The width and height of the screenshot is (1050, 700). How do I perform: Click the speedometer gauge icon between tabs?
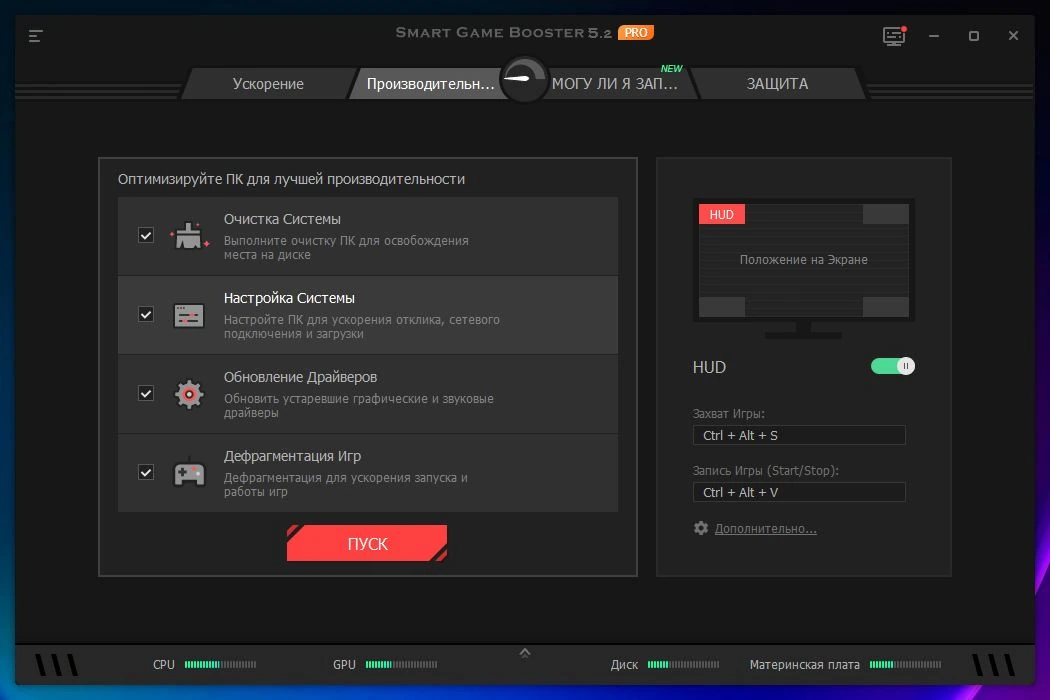(524, 79)
